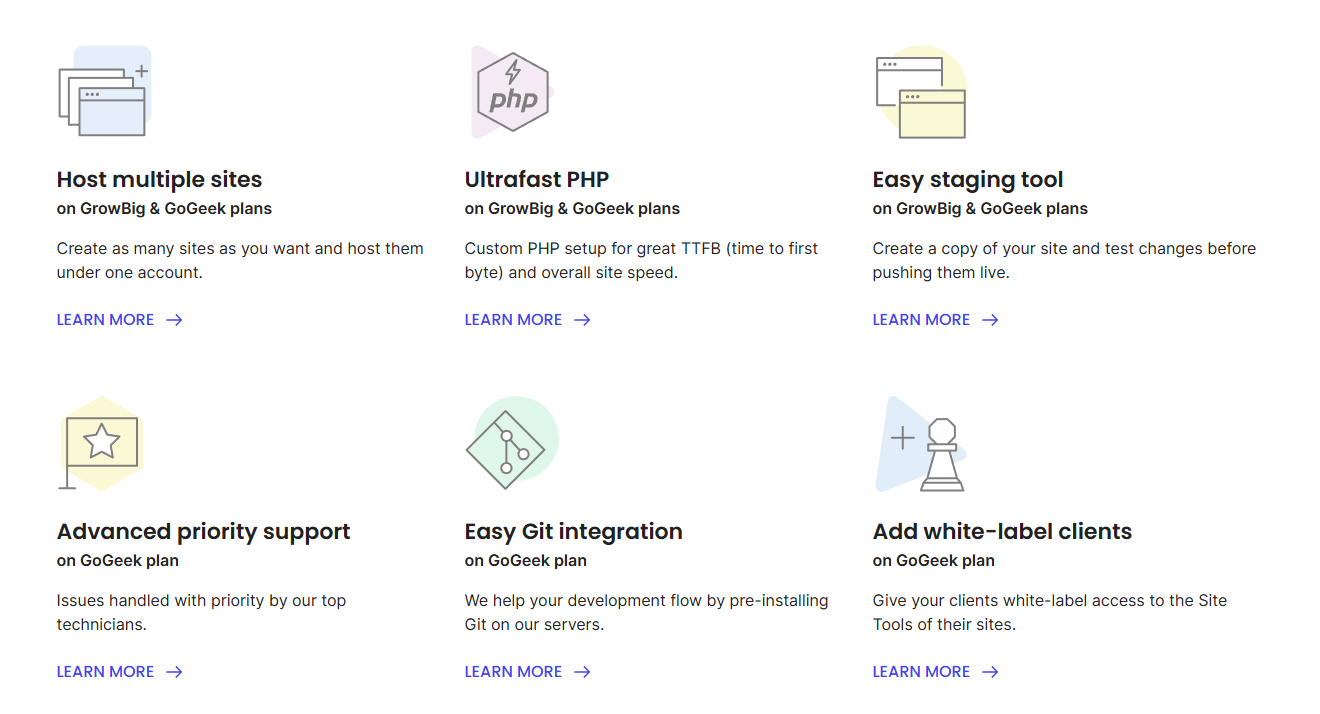
Task: Click the arrow beside Host multiple sites Learn More
Action: pyautogui.click(x=174, y=320)
